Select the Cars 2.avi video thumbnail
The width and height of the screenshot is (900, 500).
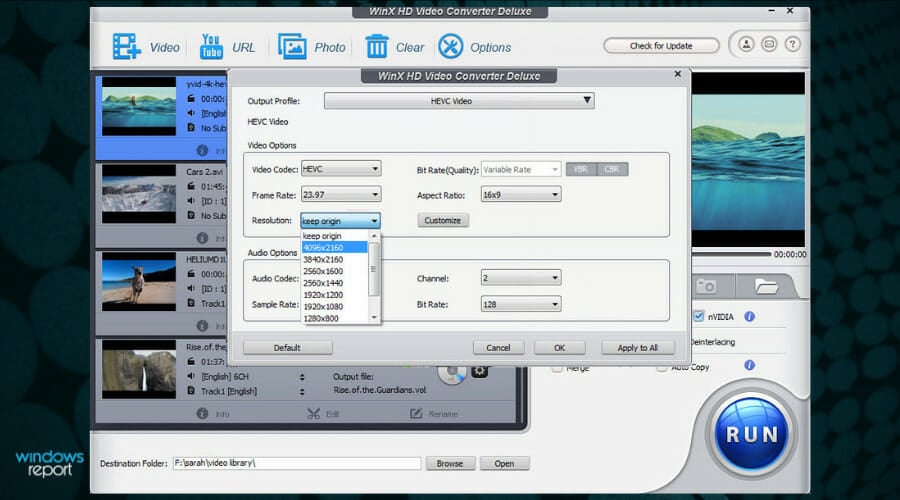[x=139, y=194]
